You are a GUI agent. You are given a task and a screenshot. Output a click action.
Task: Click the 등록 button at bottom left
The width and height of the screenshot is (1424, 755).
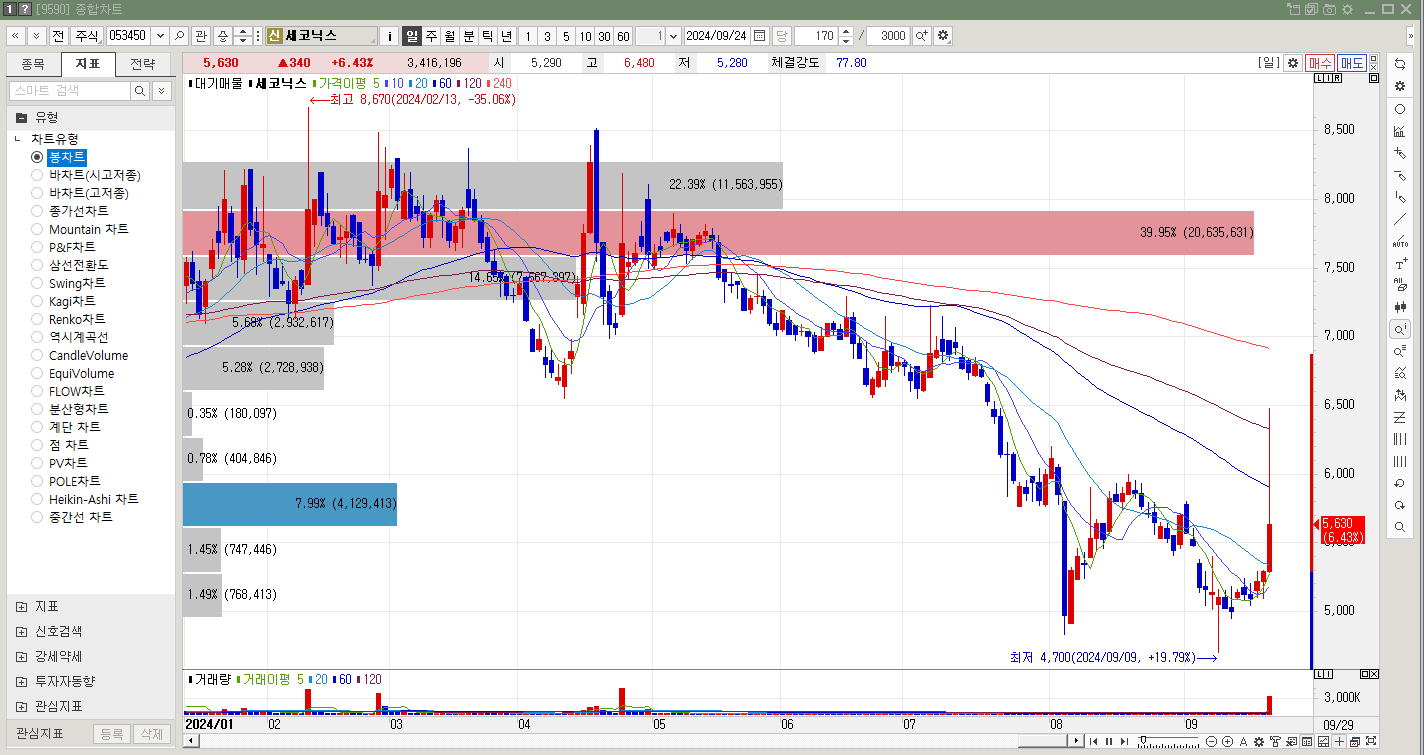pos(112,734)
